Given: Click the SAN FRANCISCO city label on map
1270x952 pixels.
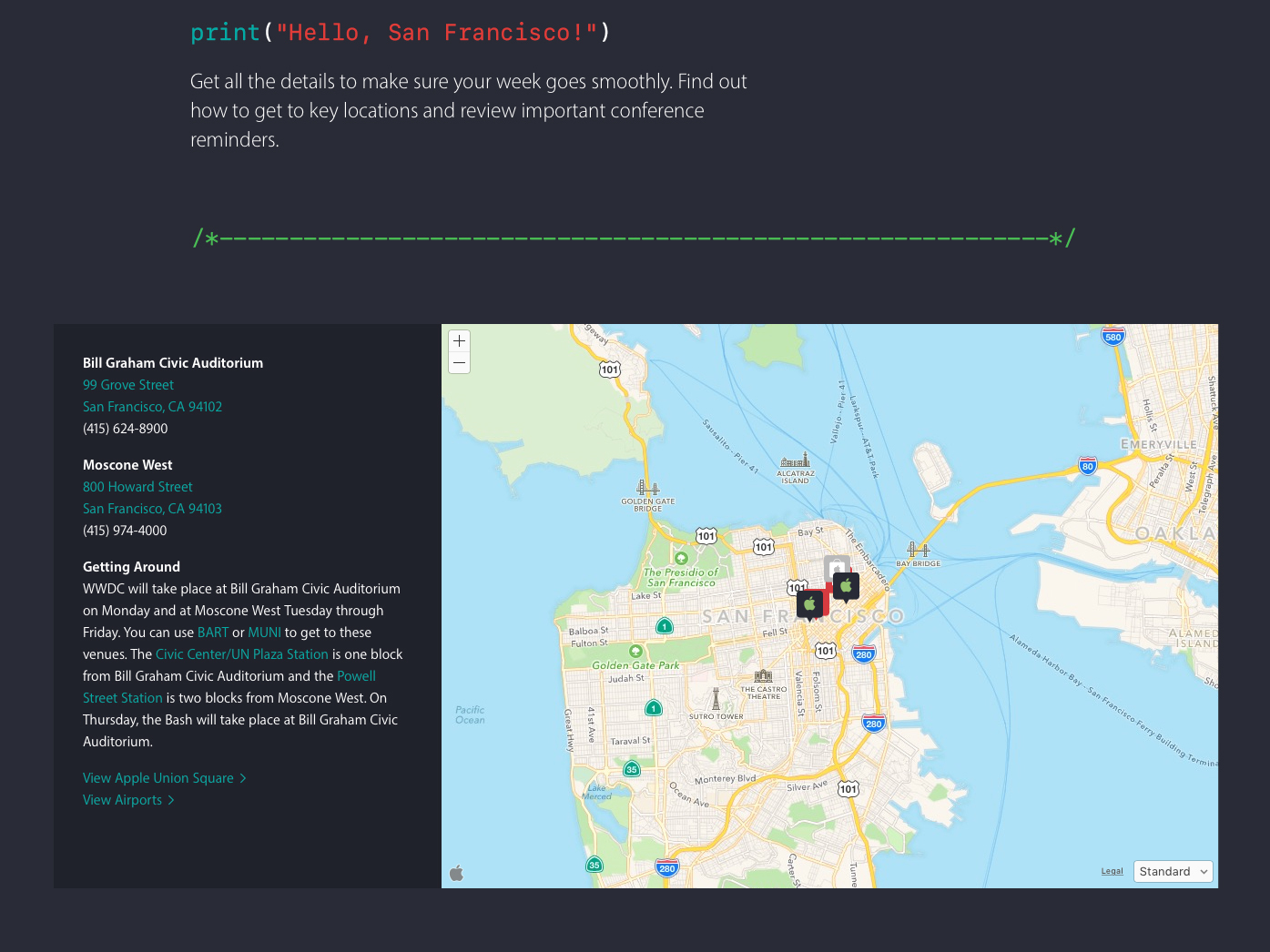Looking at the screenshot, I should pos(803,616).
